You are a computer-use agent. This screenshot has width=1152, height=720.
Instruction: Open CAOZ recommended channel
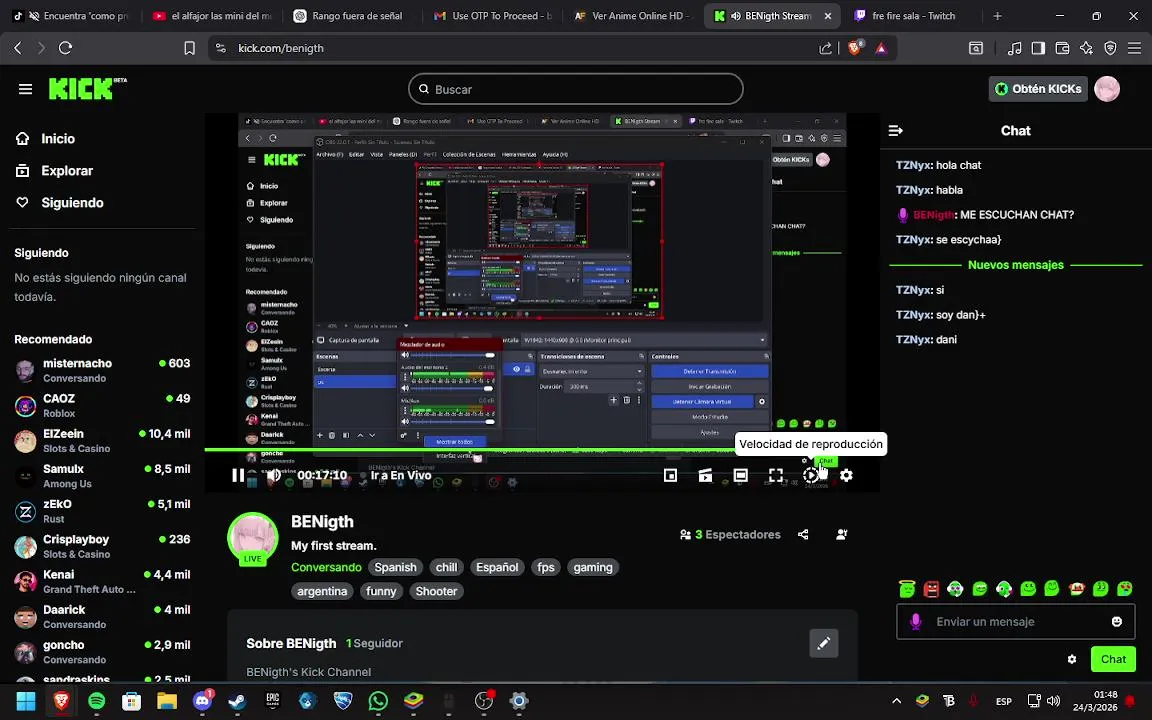[x=102, y=406]
